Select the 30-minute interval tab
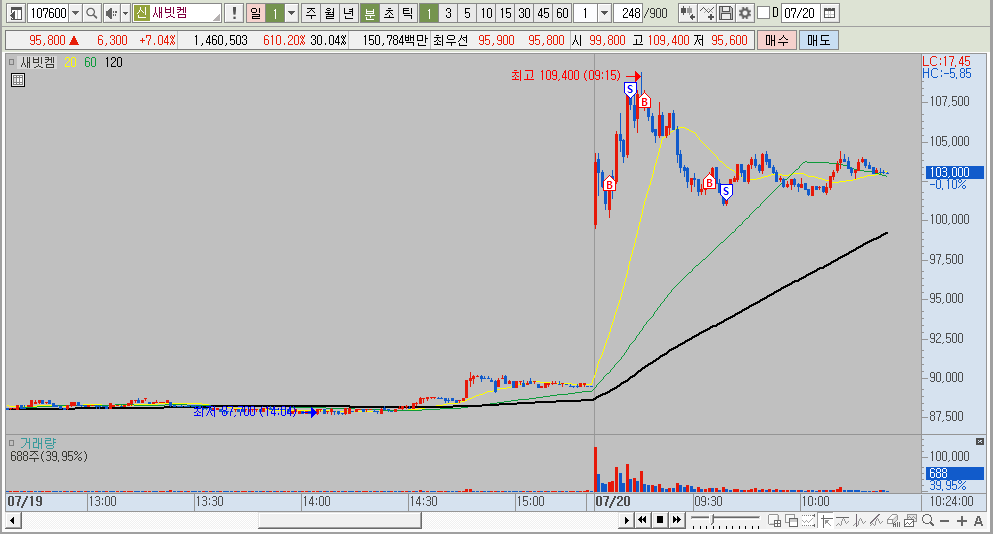 [x=524, y=13]
